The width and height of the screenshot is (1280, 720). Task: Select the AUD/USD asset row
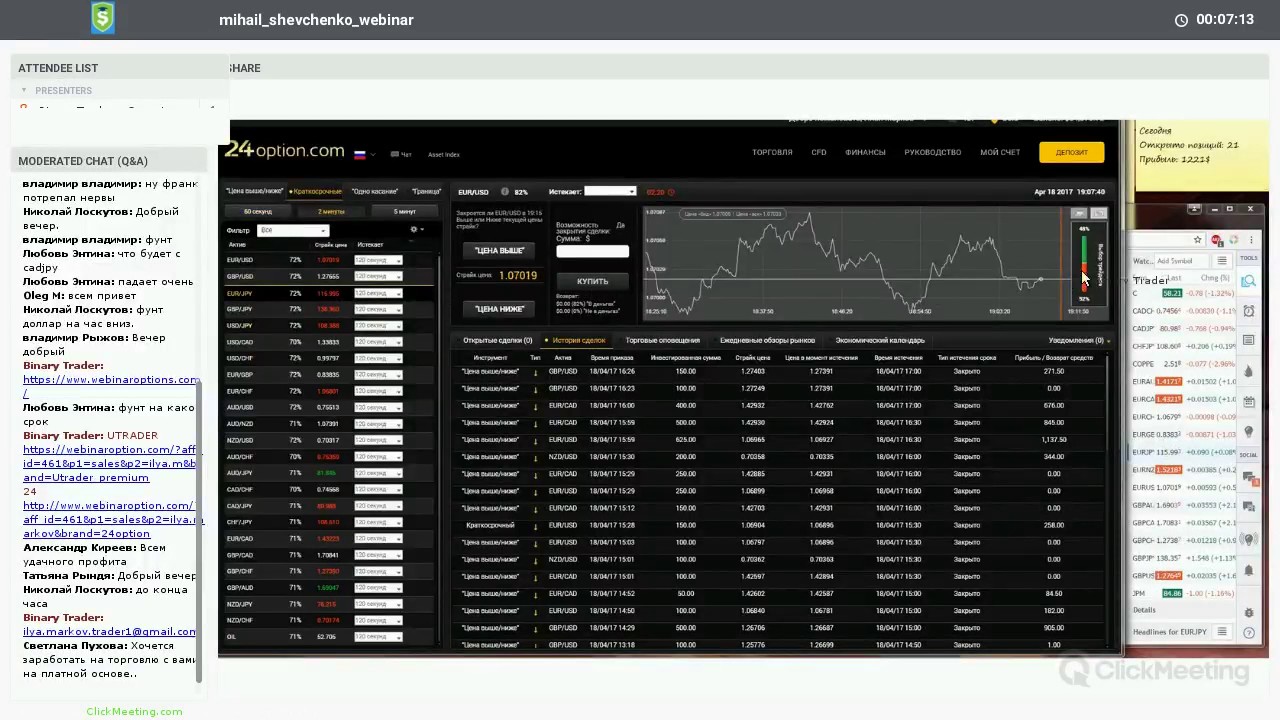[330, 407]
